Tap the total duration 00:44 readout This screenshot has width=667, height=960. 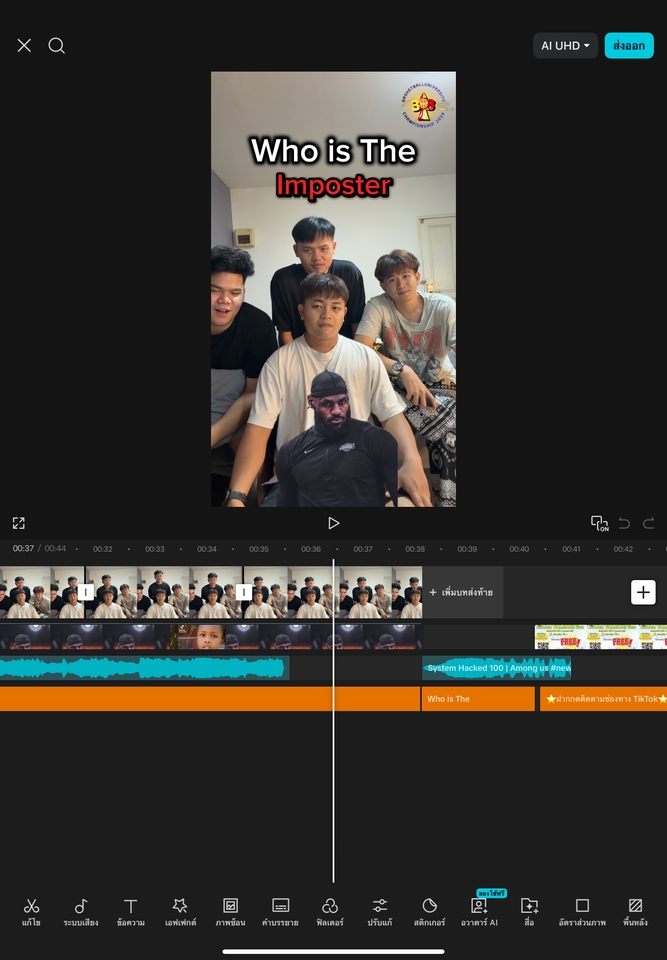[55, 549]
